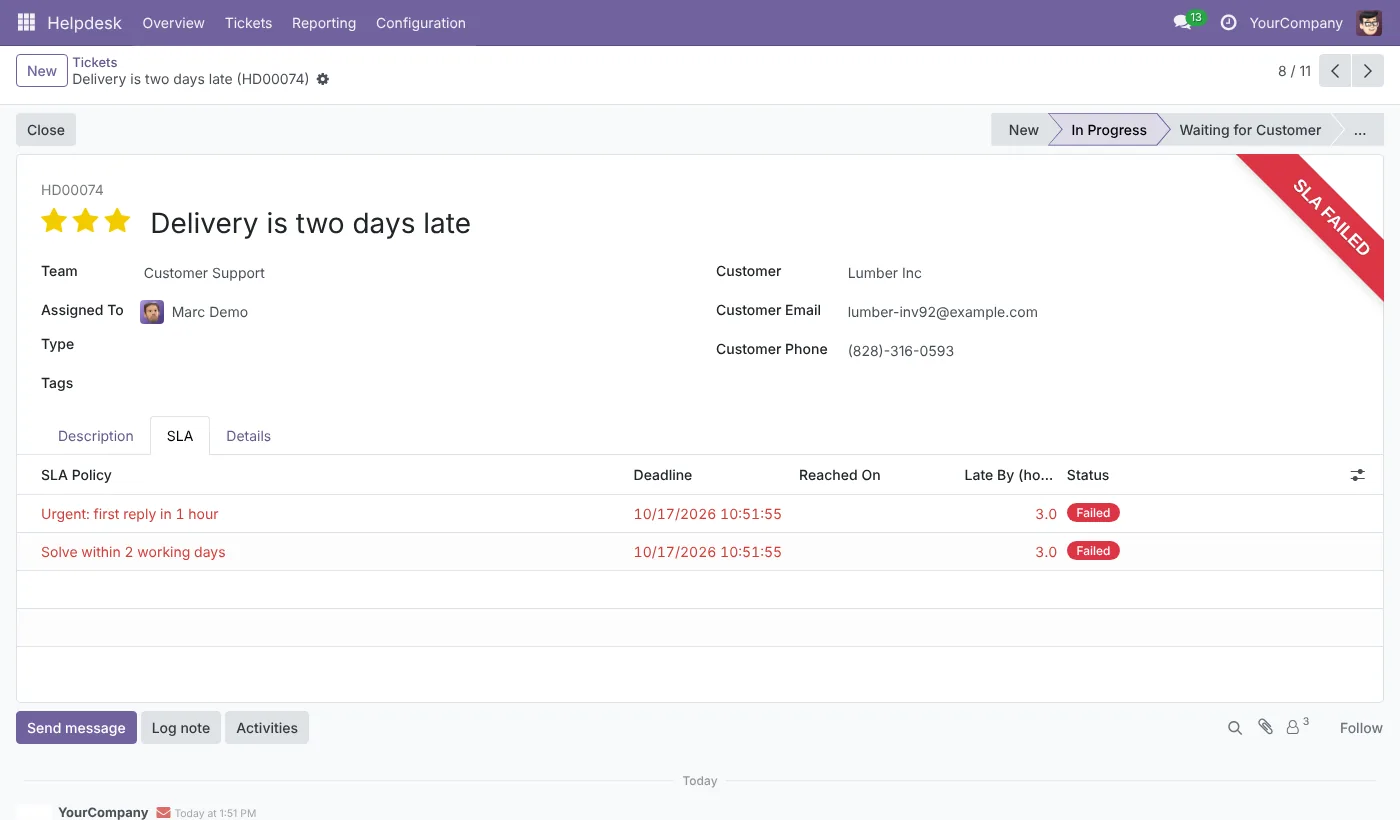Viewport: 1400px width, 820px height.
Task: Click the Log note button
Action: click(181, 728)
